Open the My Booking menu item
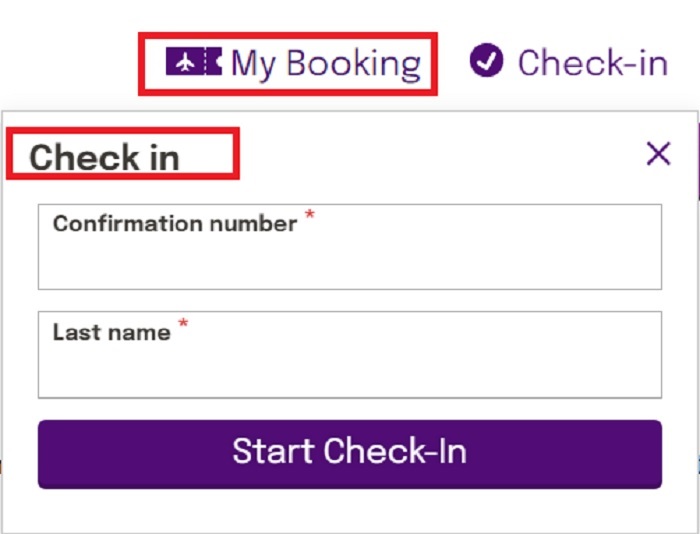The image size is (700, 534). tap(293, 63)
